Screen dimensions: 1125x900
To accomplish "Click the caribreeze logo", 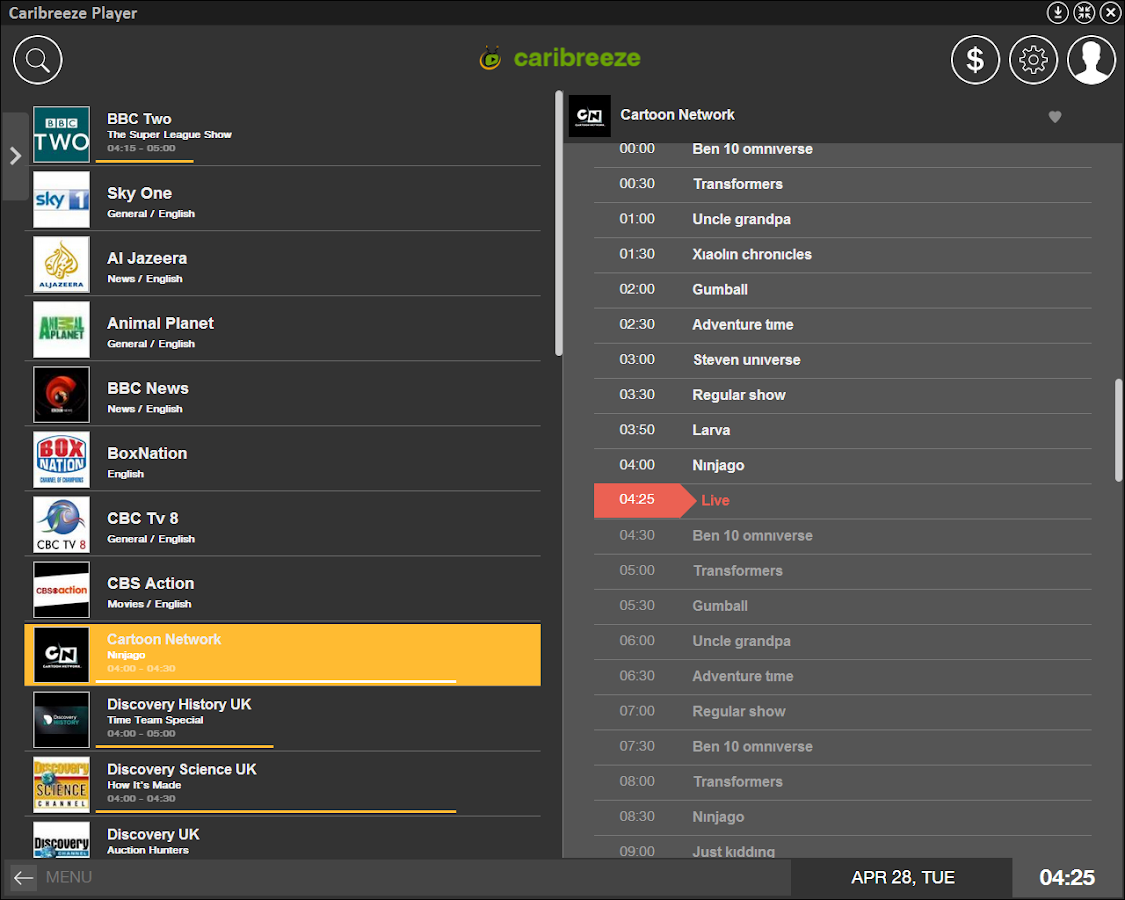I will click(x=560, y=58).
